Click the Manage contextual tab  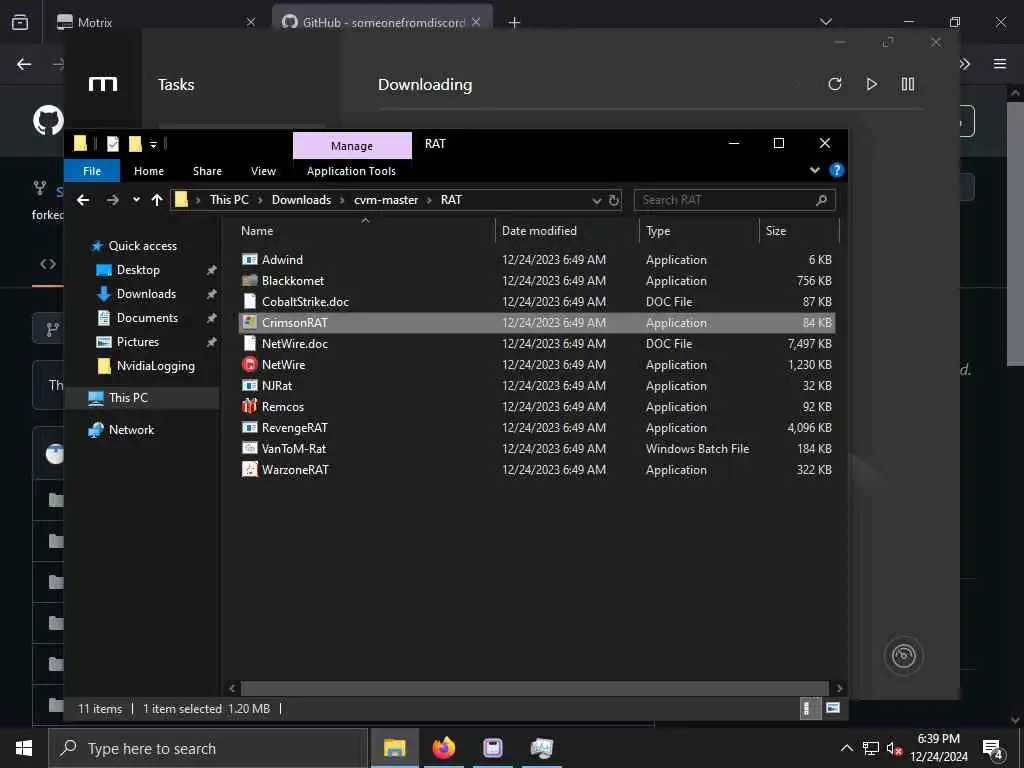tap(352, 146)
